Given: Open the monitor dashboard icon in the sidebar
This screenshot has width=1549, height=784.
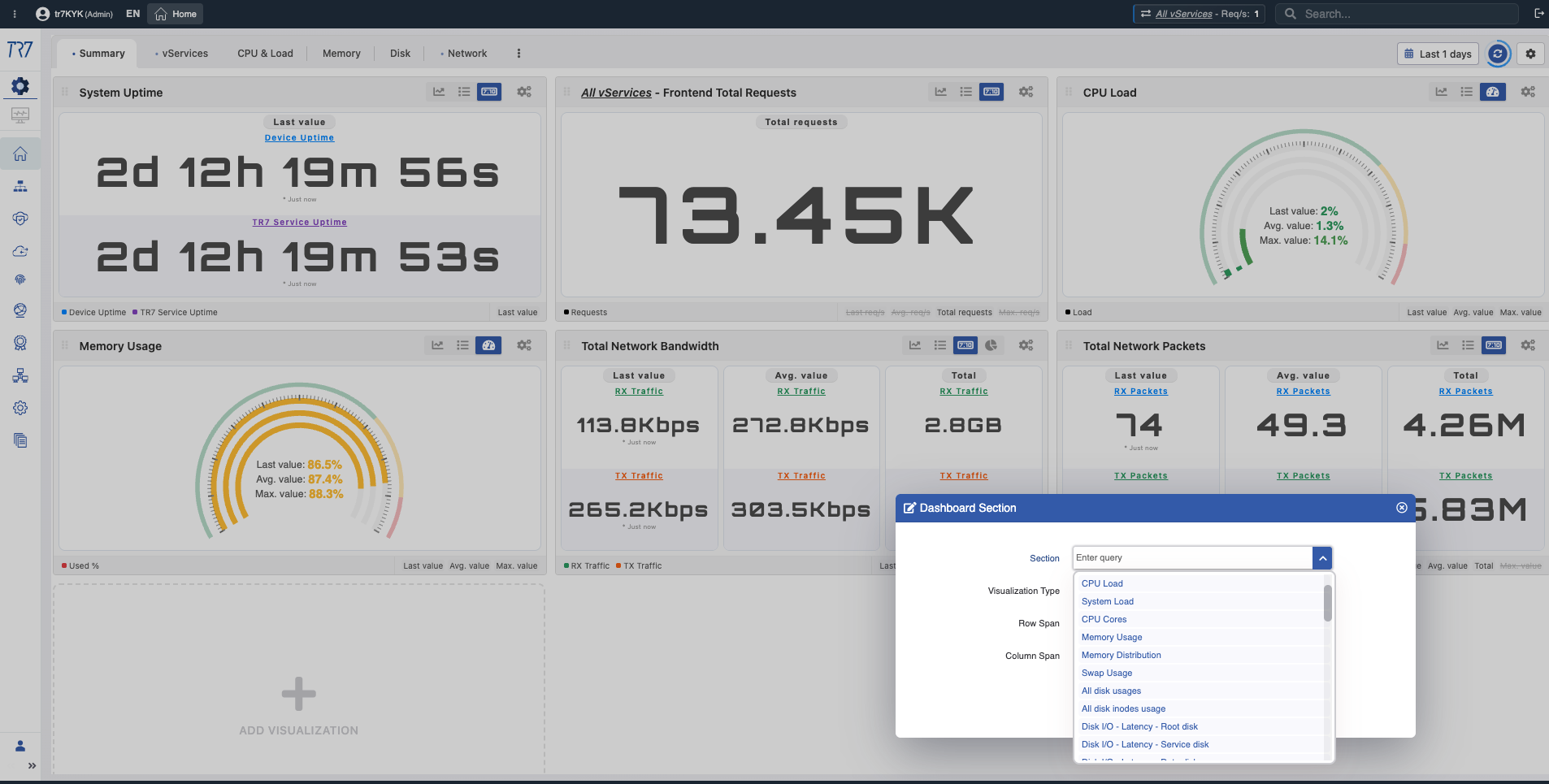Looking at the screenshot, I should tap(20, 115).
